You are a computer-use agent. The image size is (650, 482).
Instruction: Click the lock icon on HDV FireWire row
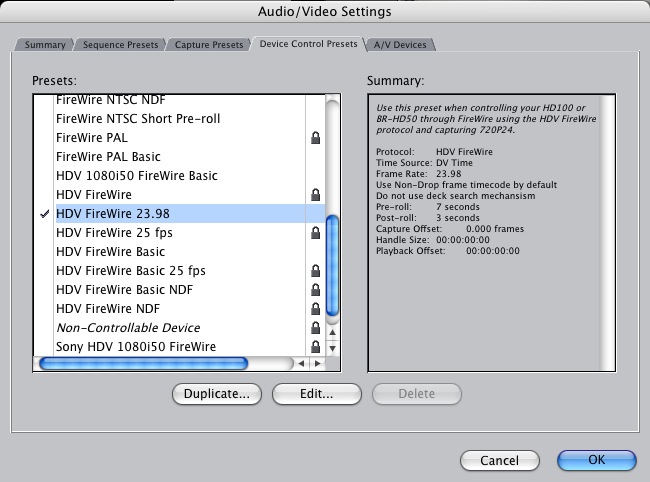[x=316, y=195]
